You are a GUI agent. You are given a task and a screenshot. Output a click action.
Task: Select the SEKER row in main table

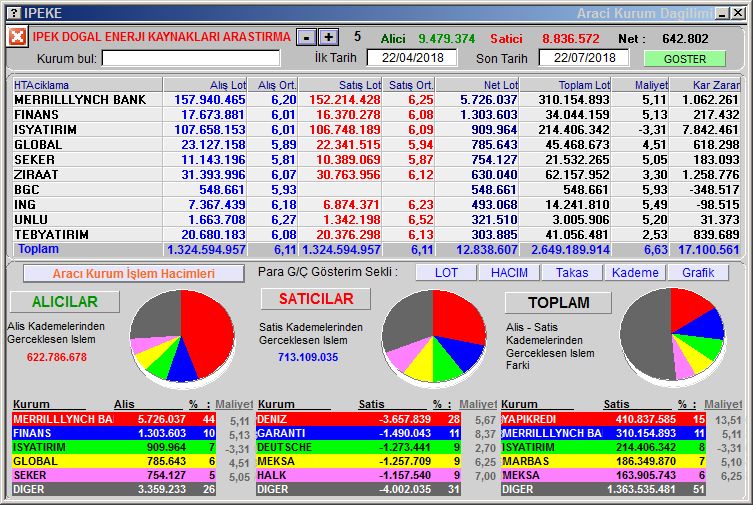376,159
